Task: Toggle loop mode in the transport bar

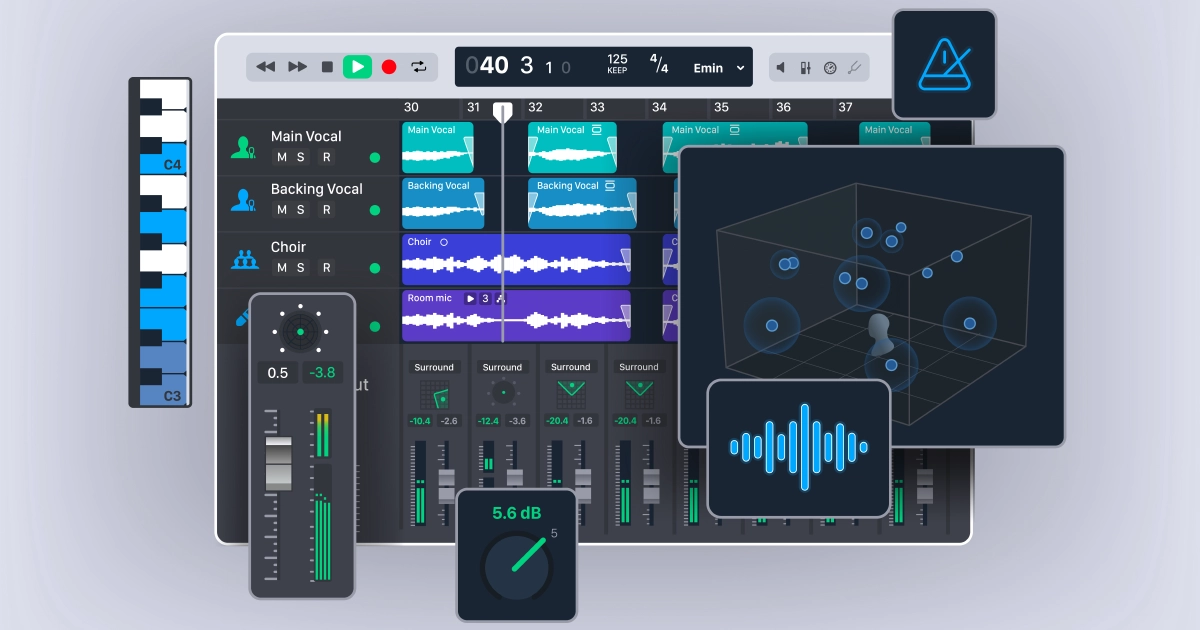Action: tap(419, 67)
